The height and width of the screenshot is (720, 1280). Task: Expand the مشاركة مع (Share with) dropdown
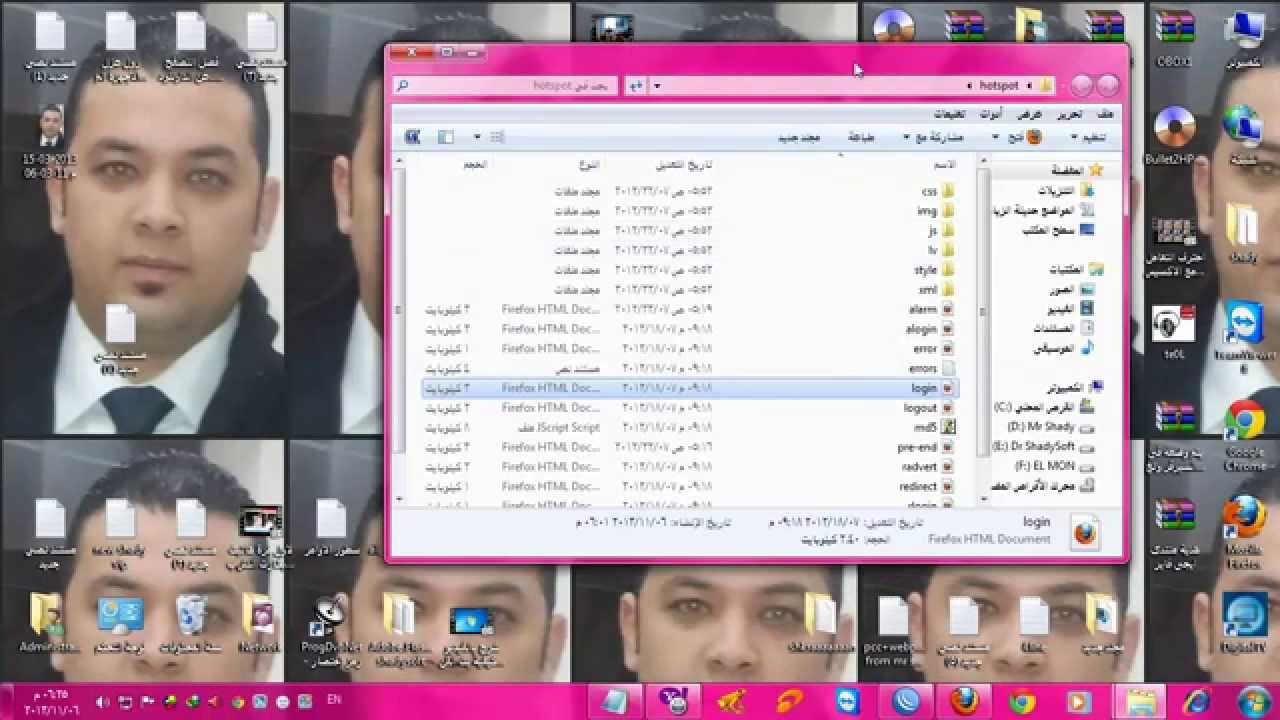tap(934, 137)
